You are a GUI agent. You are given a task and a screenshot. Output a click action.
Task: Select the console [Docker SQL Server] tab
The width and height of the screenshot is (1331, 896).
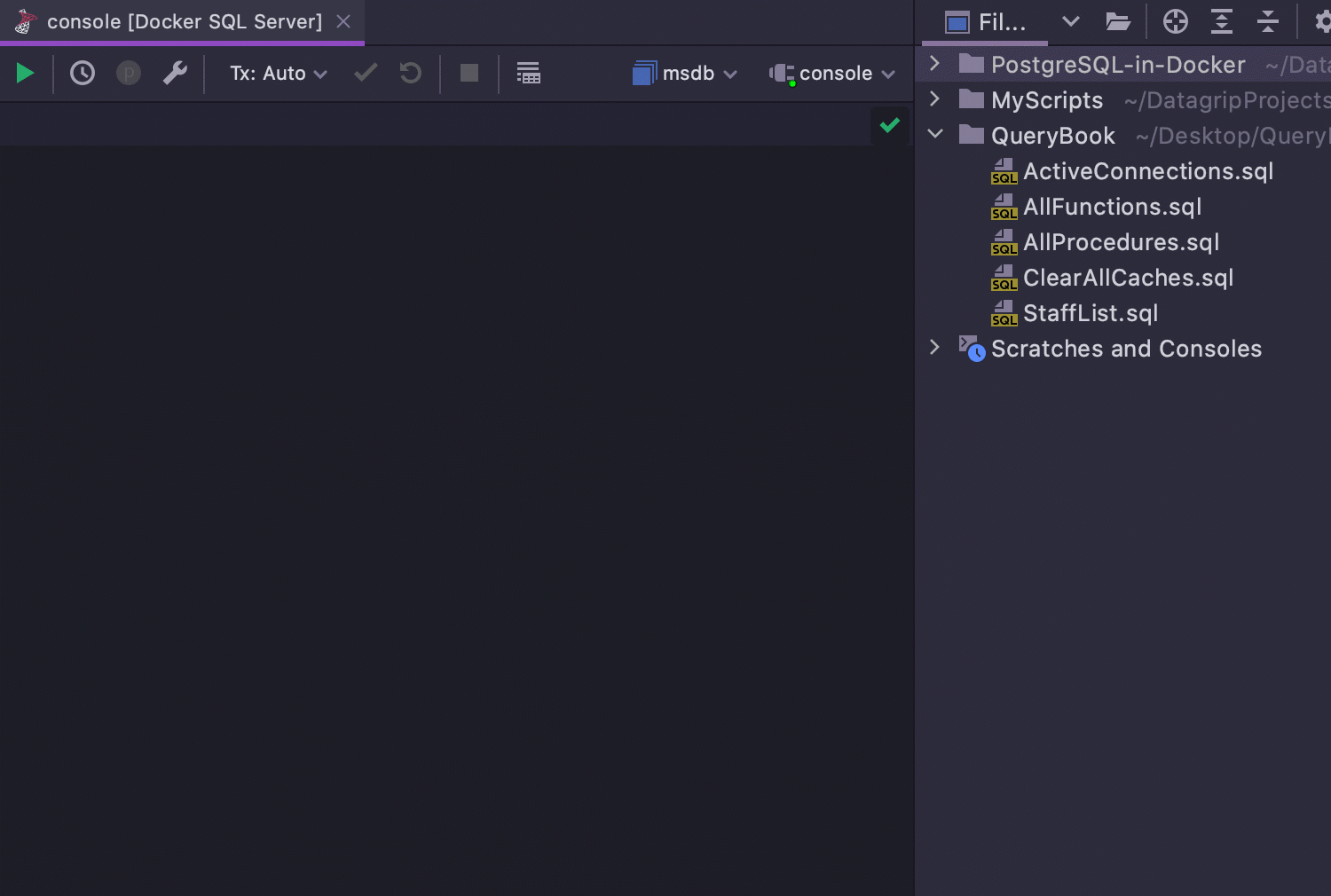point(183,21)
